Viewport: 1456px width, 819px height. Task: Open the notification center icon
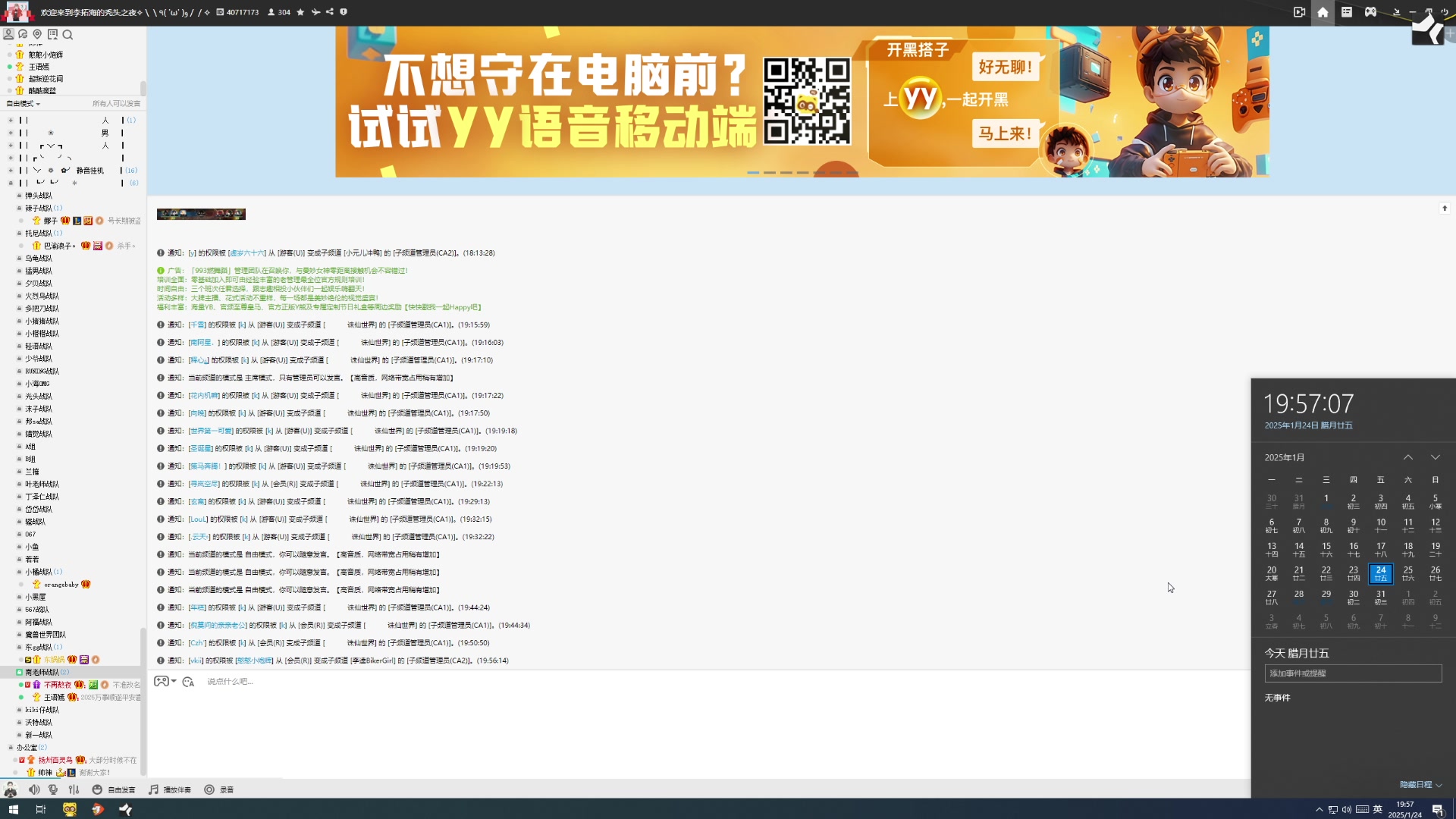[x=1438, y=809]
